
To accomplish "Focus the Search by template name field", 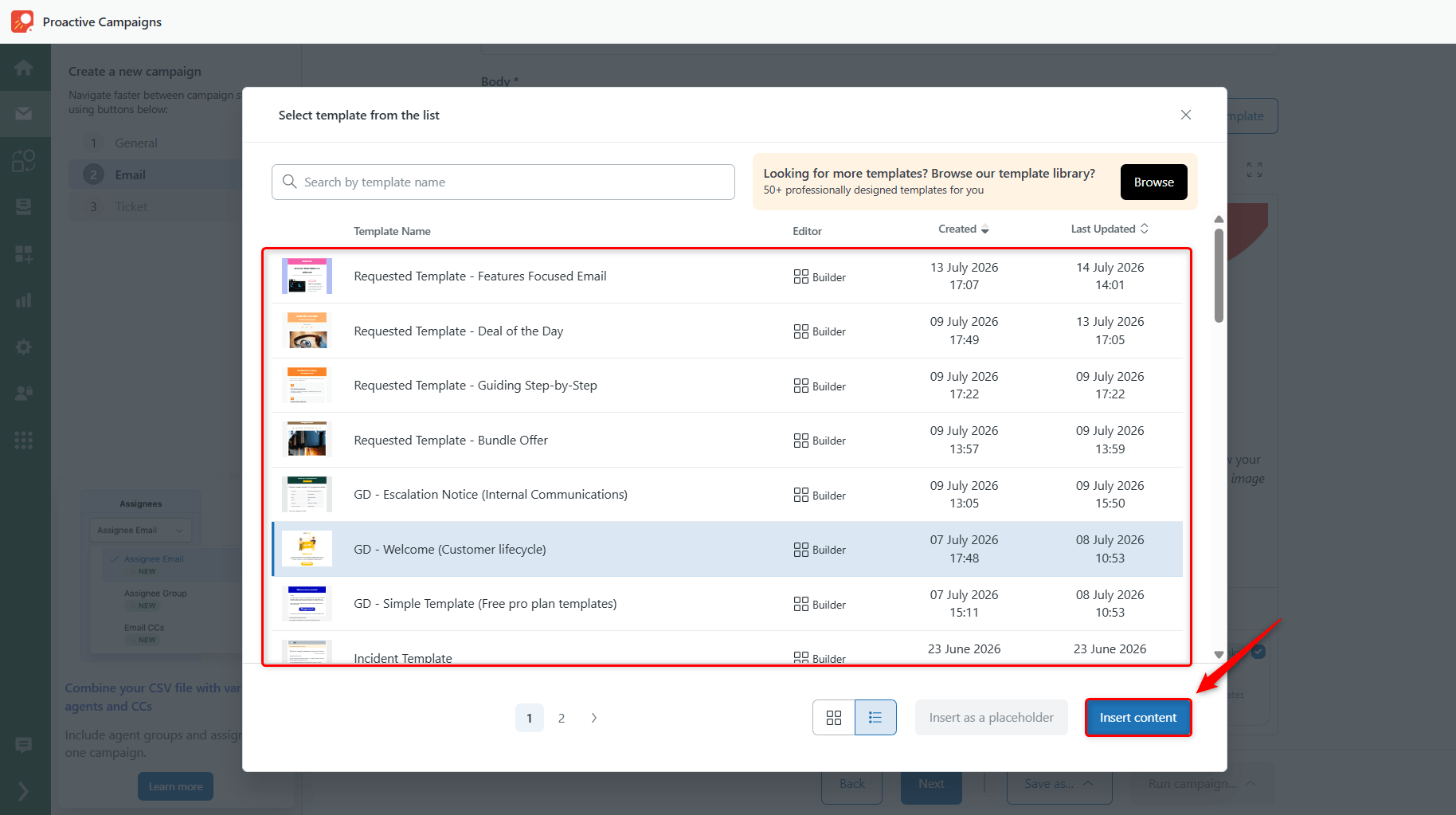I will pos(503,182).
